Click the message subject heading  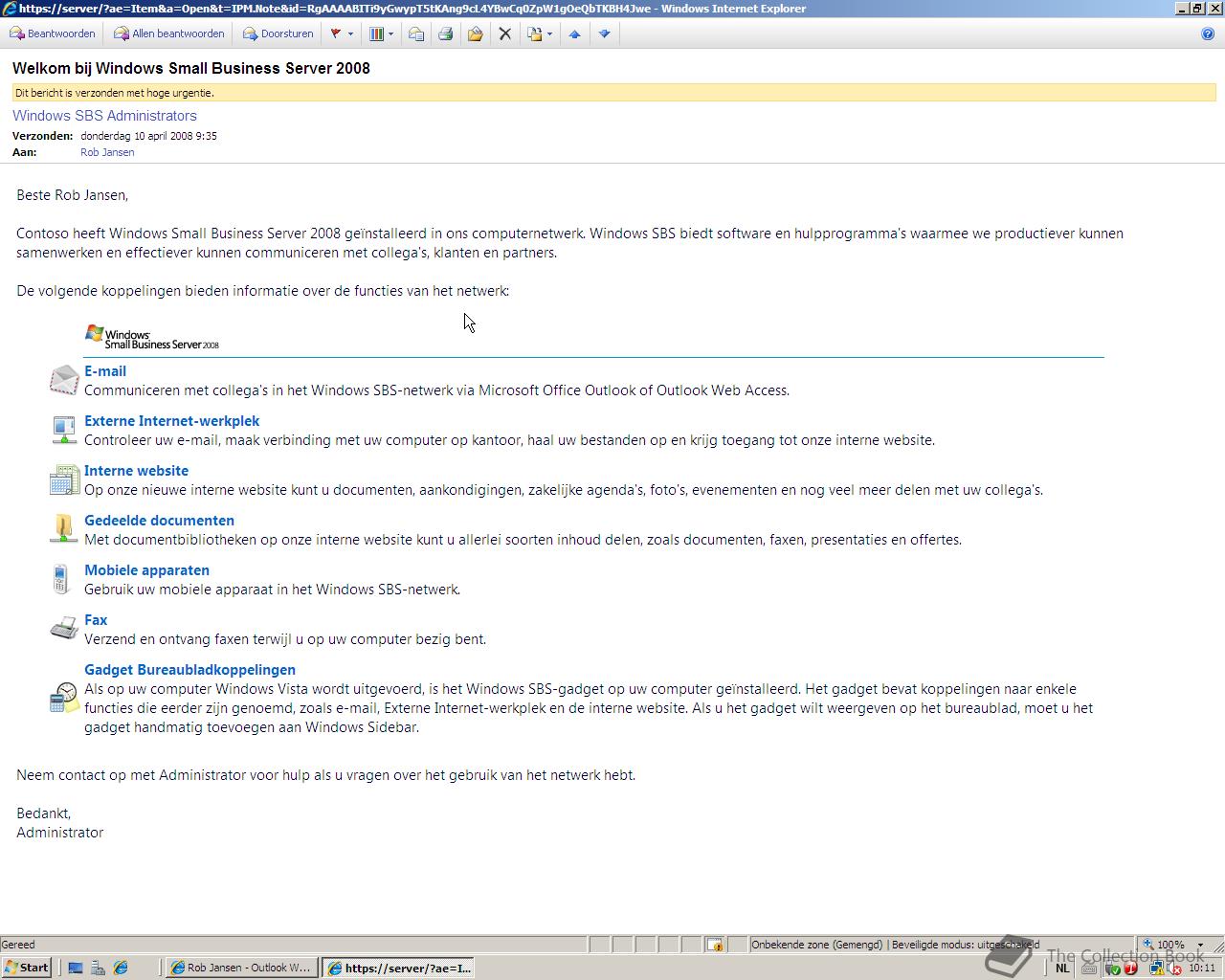click(x=191, y=68)
